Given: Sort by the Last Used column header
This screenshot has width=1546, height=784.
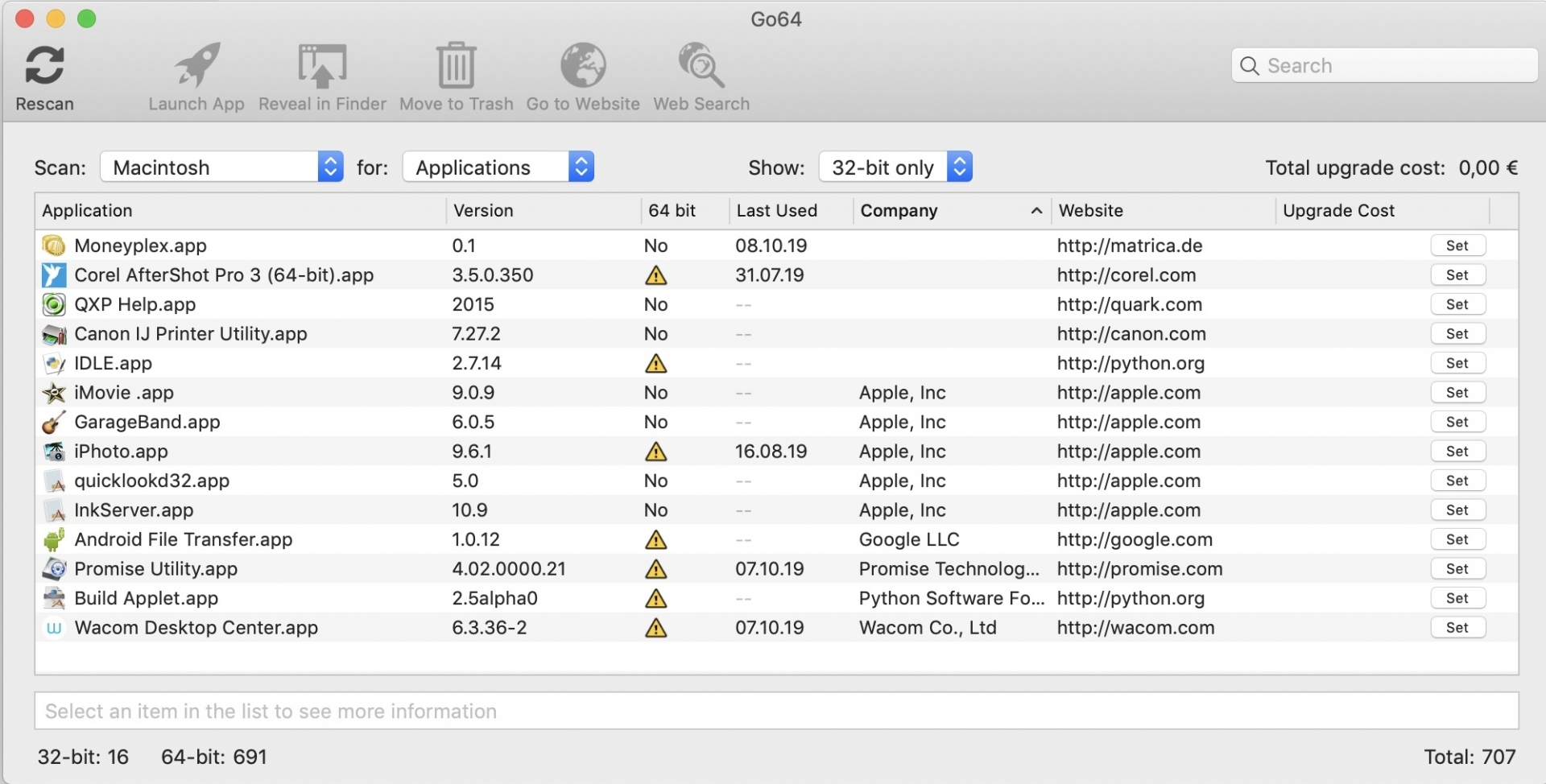Looking at the screenshot, I should point(792,211).
